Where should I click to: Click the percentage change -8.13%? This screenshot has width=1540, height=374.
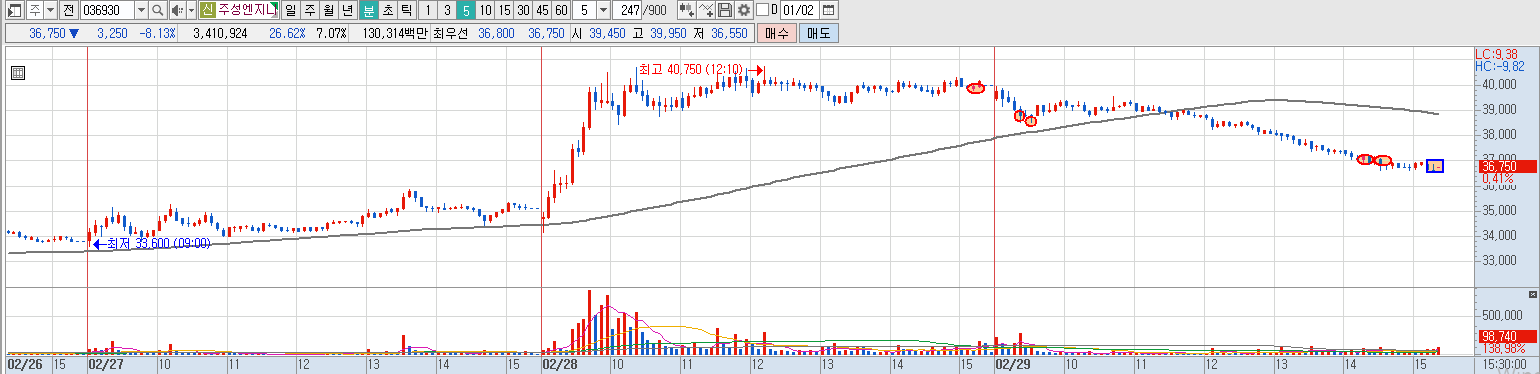[x=158, y=33]
